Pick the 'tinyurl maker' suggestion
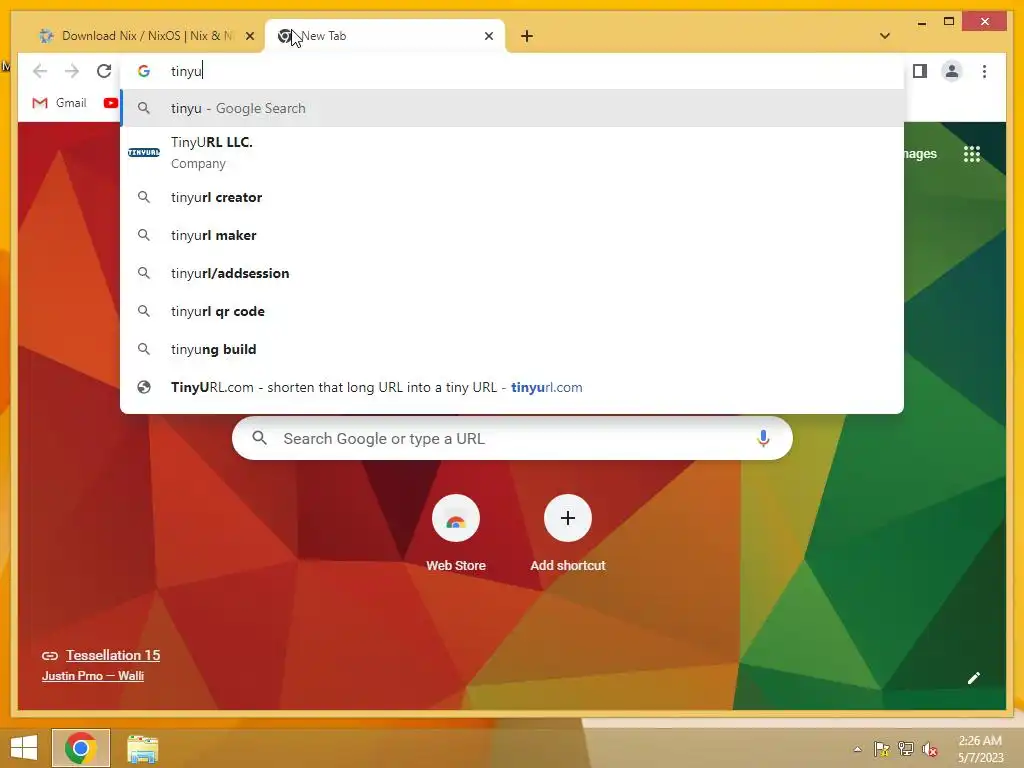The height and width of the screenshot is (768, 1024). coord(512,235)
